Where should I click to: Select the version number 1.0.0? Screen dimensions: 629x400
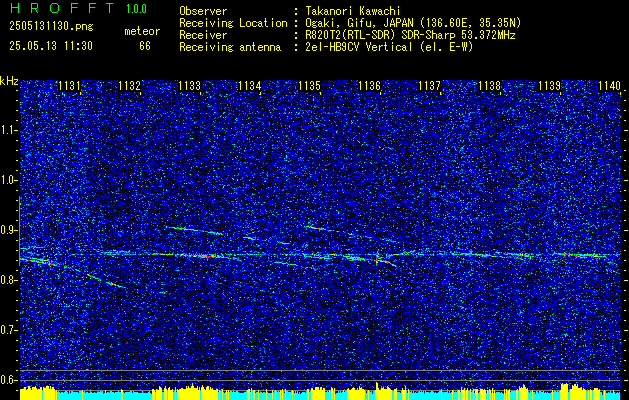point(136,9)
